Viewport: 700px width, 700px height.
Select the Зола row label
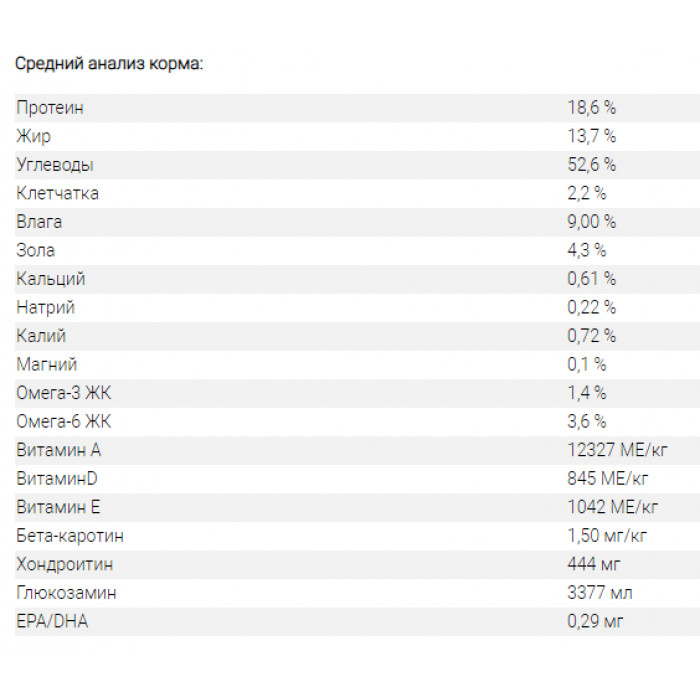point(36,250)
